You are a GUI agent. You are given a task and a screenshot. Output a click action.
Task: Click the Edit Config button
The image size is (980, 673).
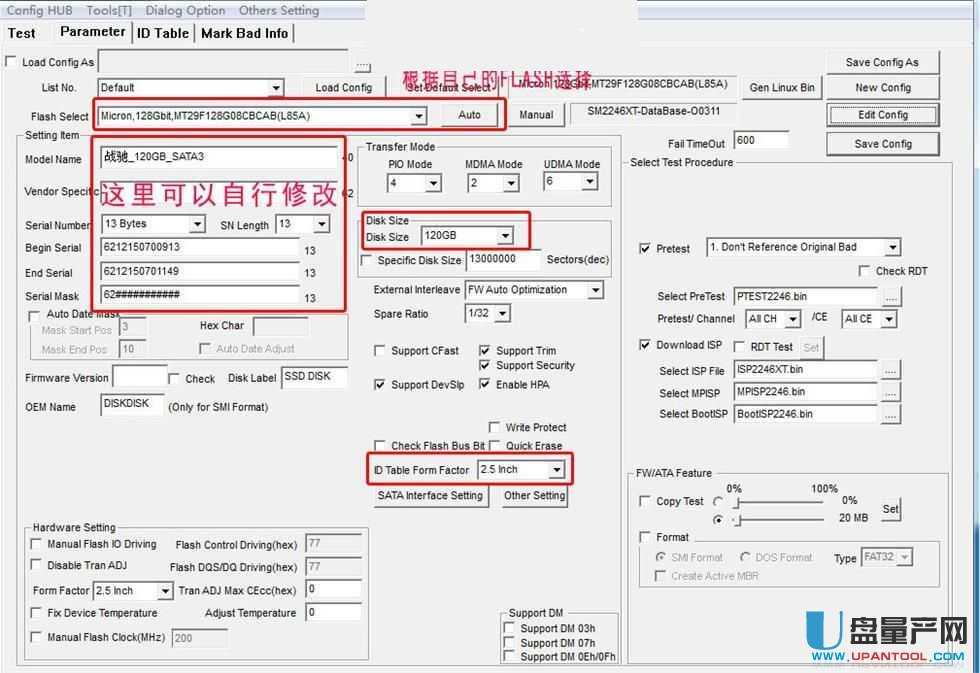point(882,115)
